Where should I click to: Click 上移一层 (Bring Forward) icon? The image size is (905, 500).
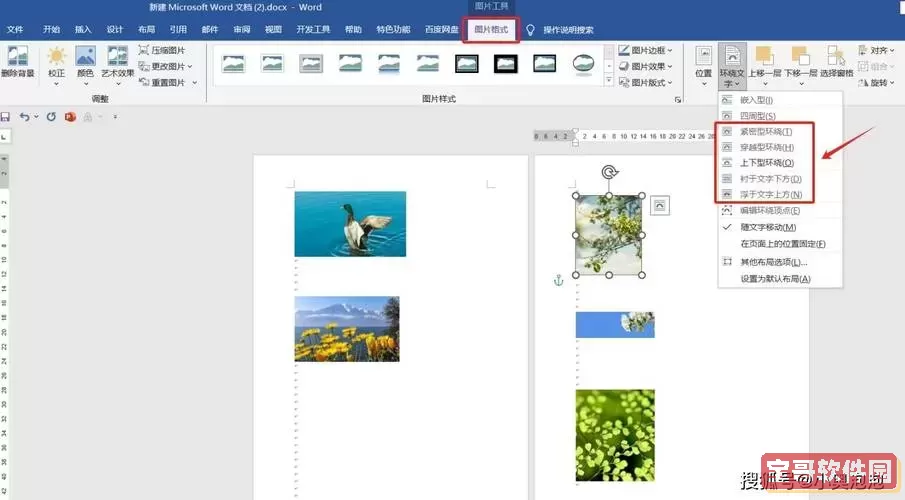[x=764, y=57]
